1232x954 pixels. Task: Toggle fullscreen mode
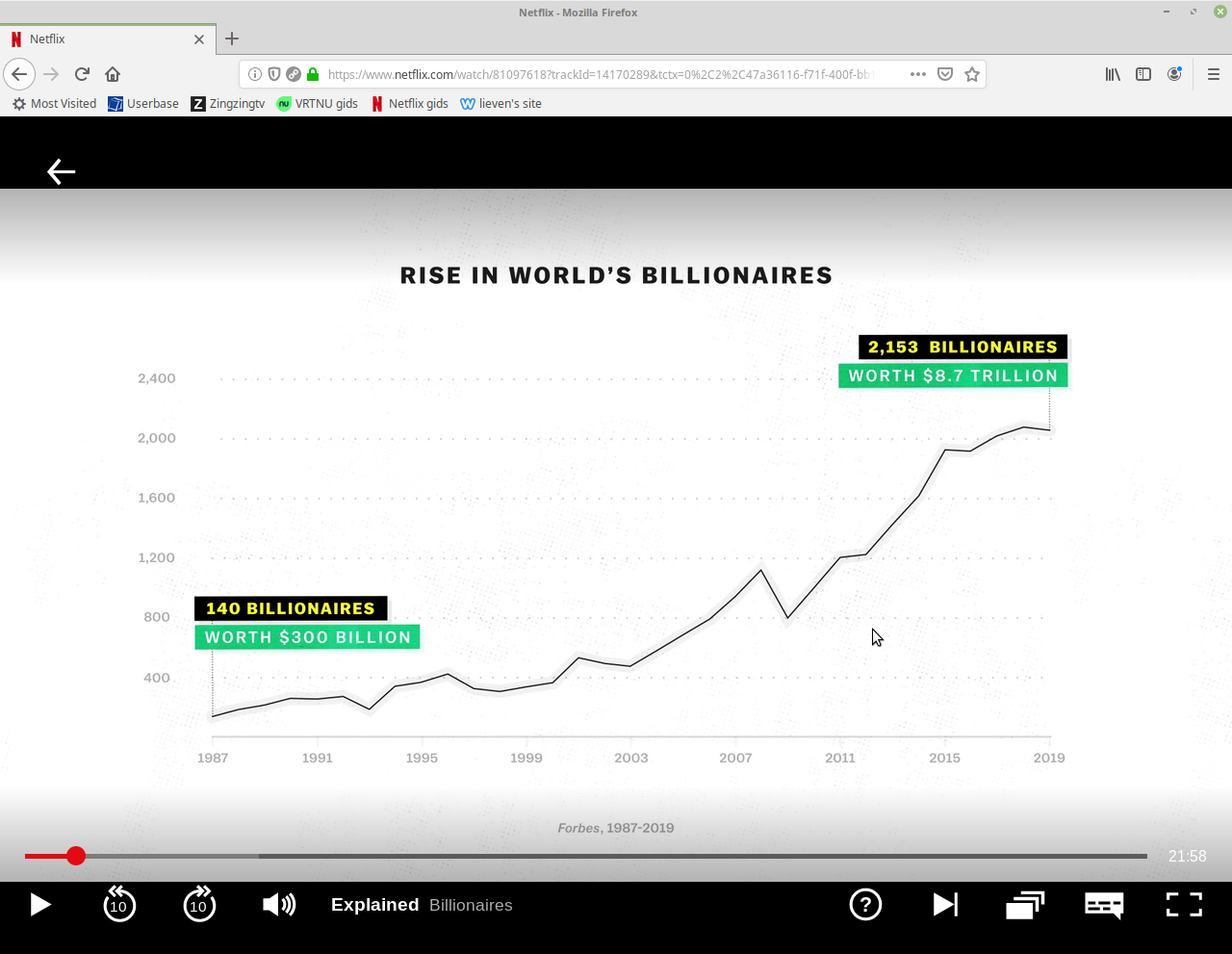click(x=1184, y=905)
